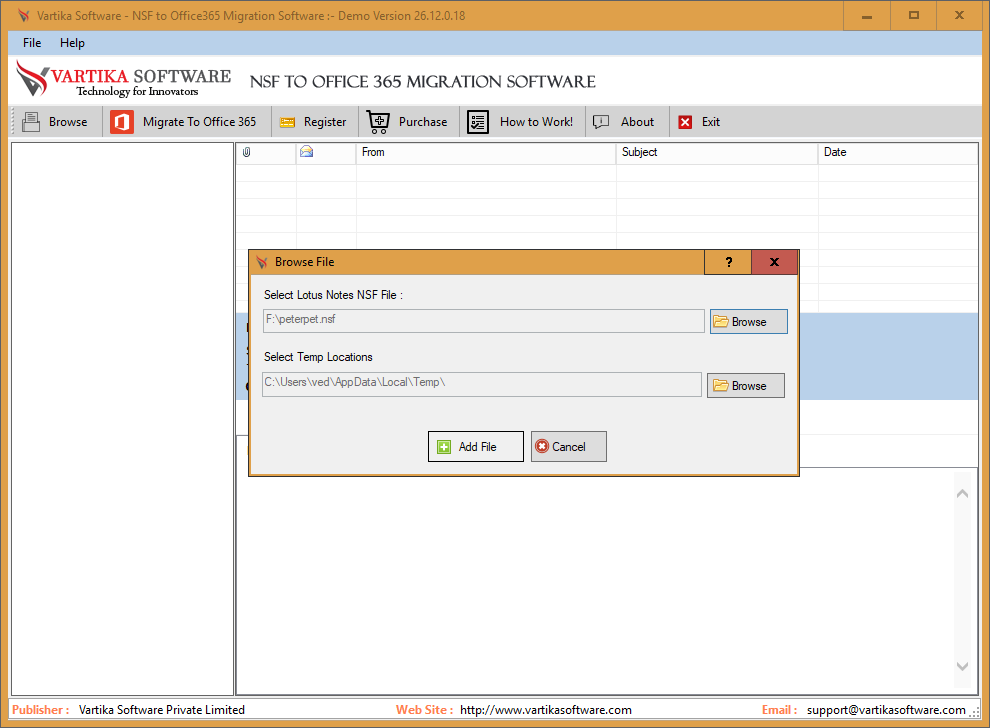This screenshot has height=728, width=990.
Task: Click the support email address
Action: pos(886,710)
